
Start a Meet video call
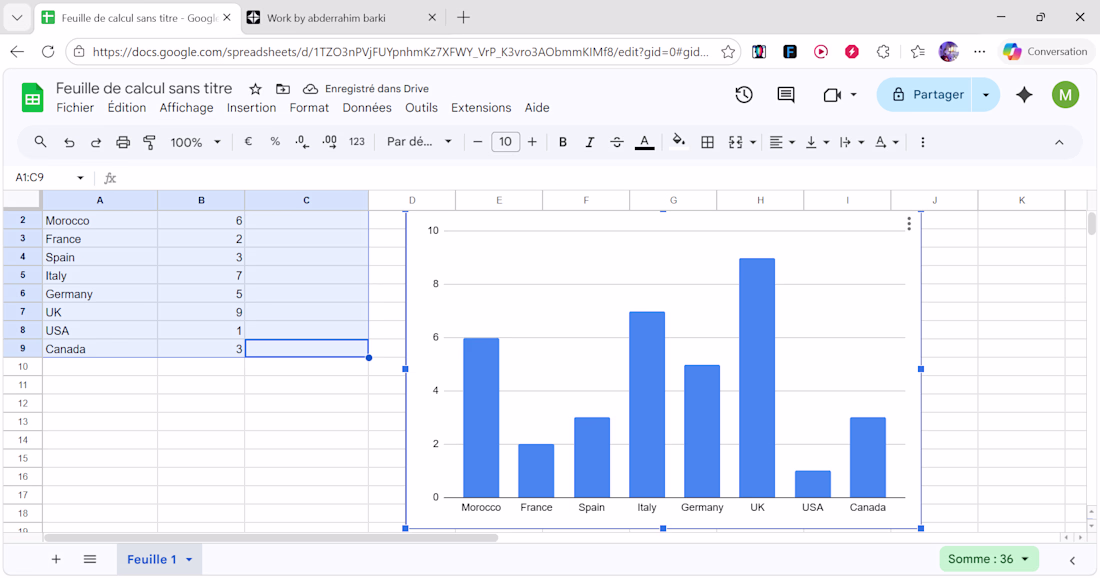[832, 95]
